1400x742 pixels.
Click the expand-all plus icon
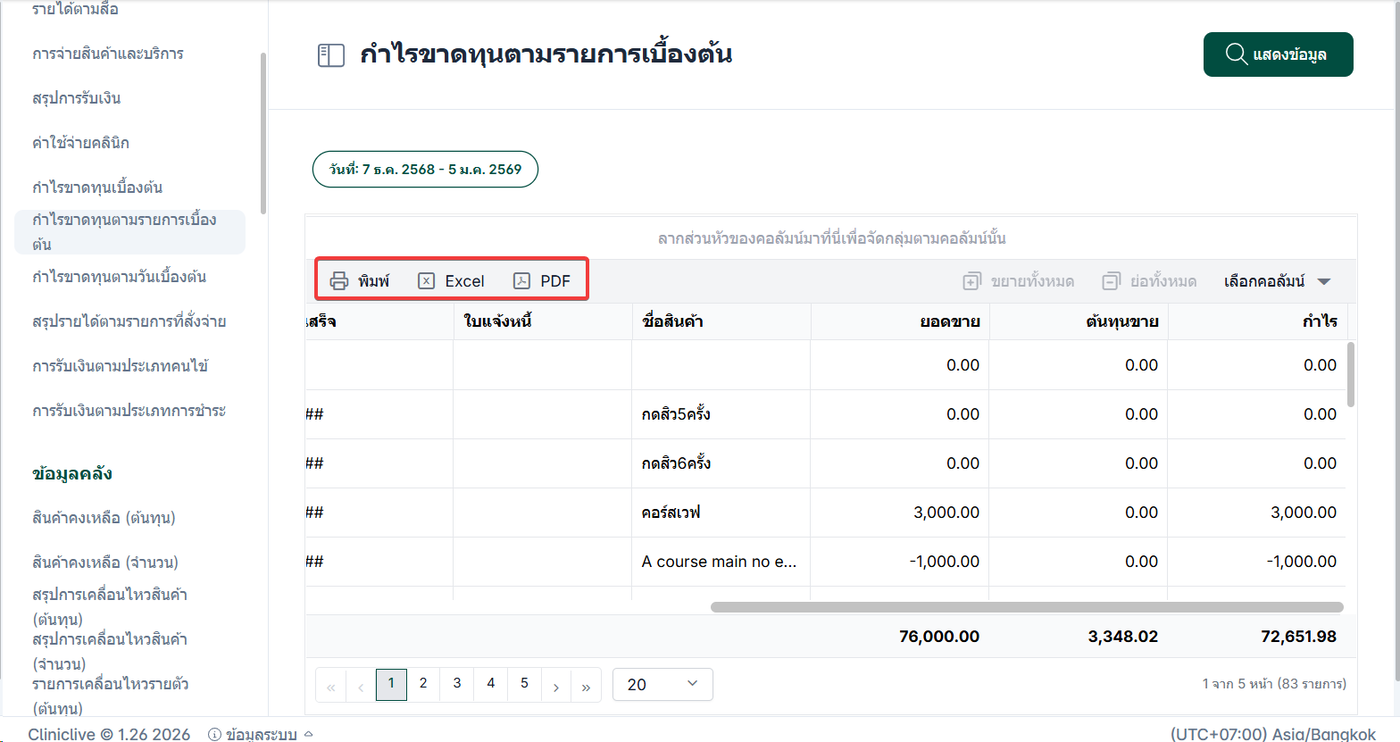972,282
